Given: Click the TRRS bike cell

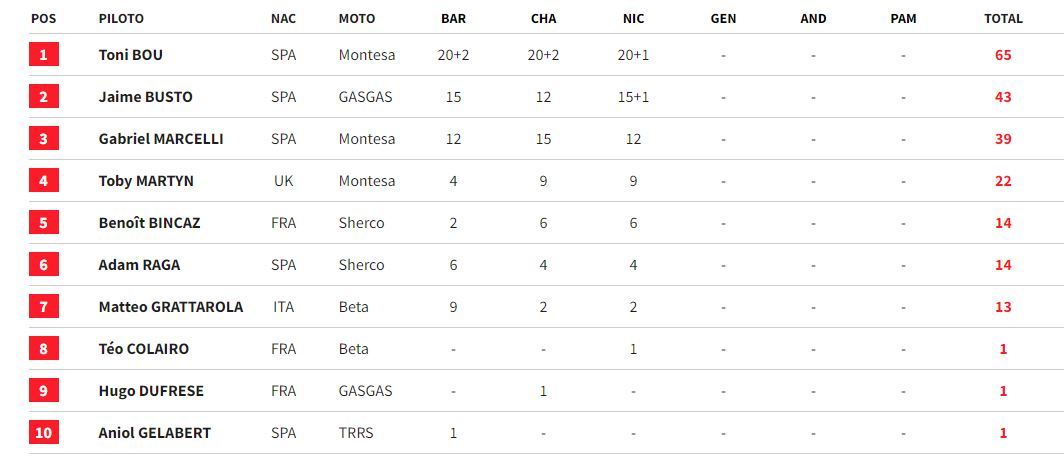Looking at the screenshot, I should tap(355, 433).
